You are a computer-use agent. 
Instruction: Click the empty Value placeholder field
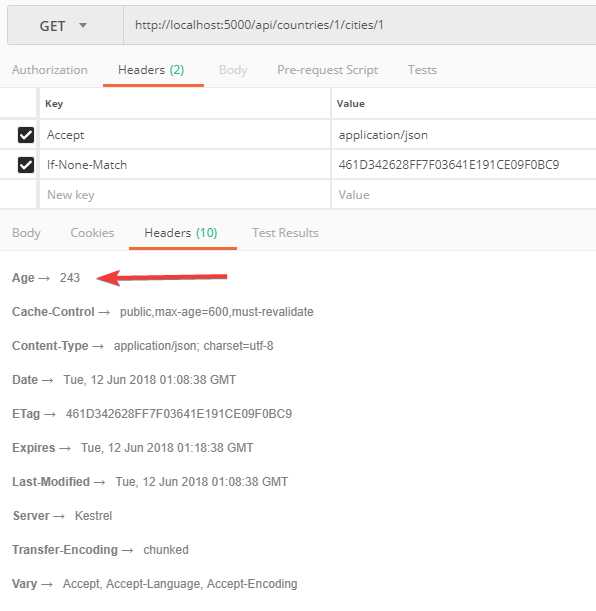tap(464, 194)
